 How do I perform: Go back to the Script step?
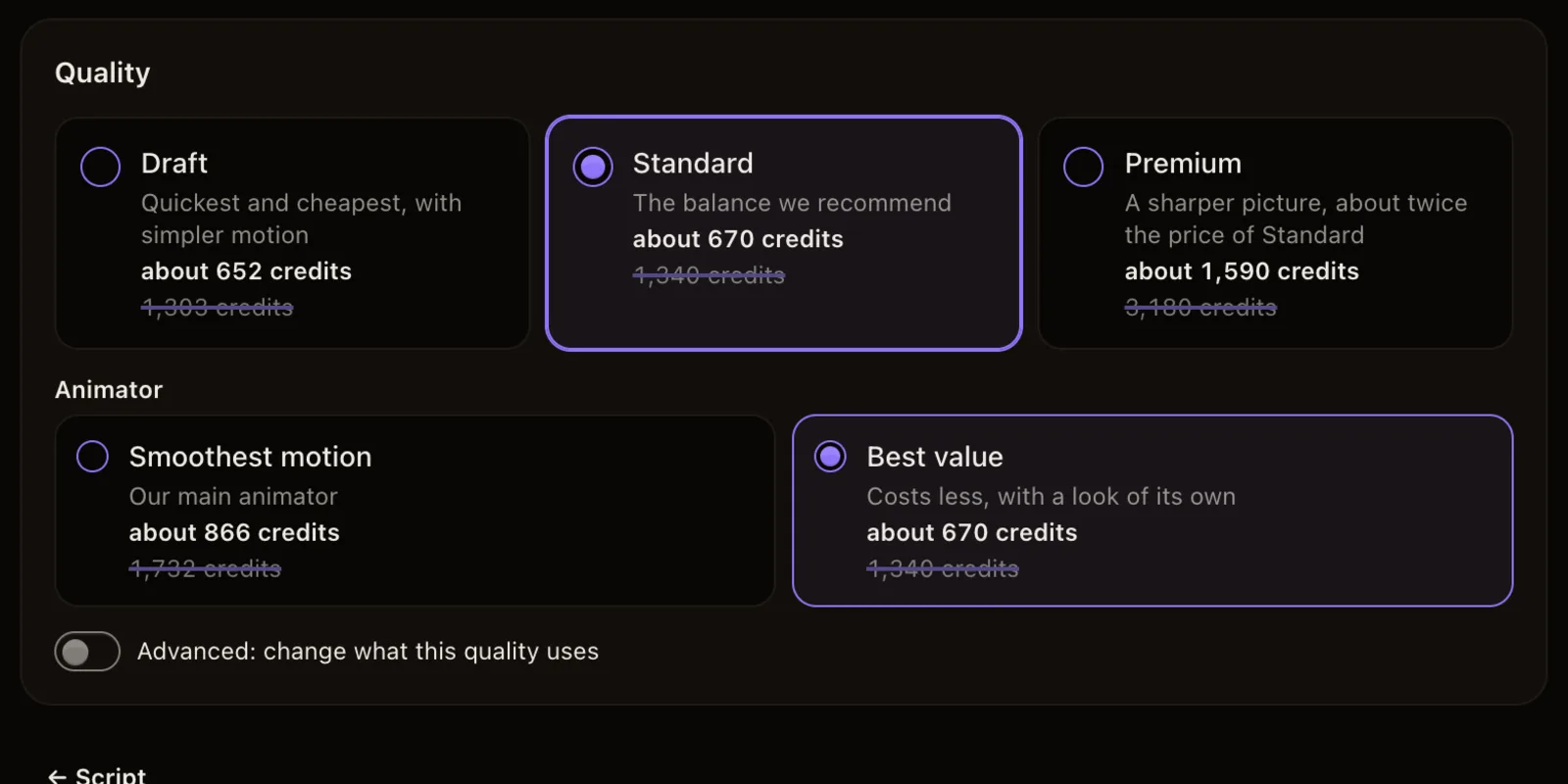97,775
